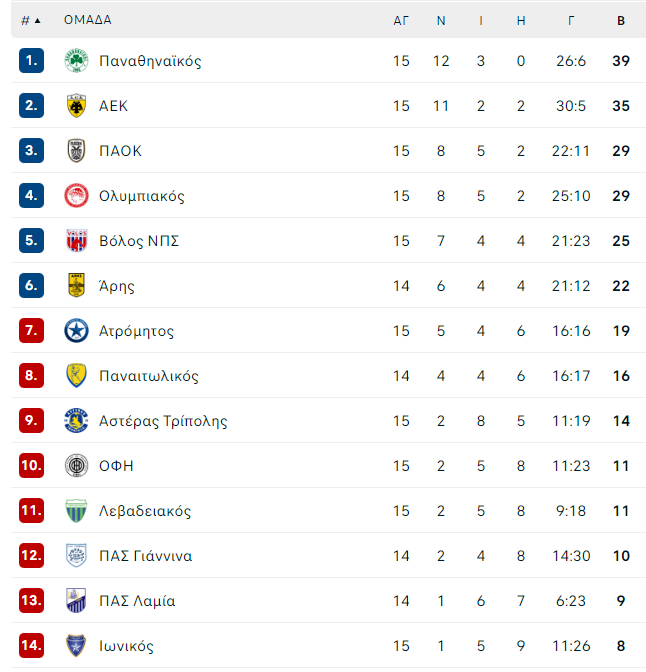The image size is (646, 672).
Task: Sort standings by the B points column
Action: pyautogui.click(x=621, y=21)
